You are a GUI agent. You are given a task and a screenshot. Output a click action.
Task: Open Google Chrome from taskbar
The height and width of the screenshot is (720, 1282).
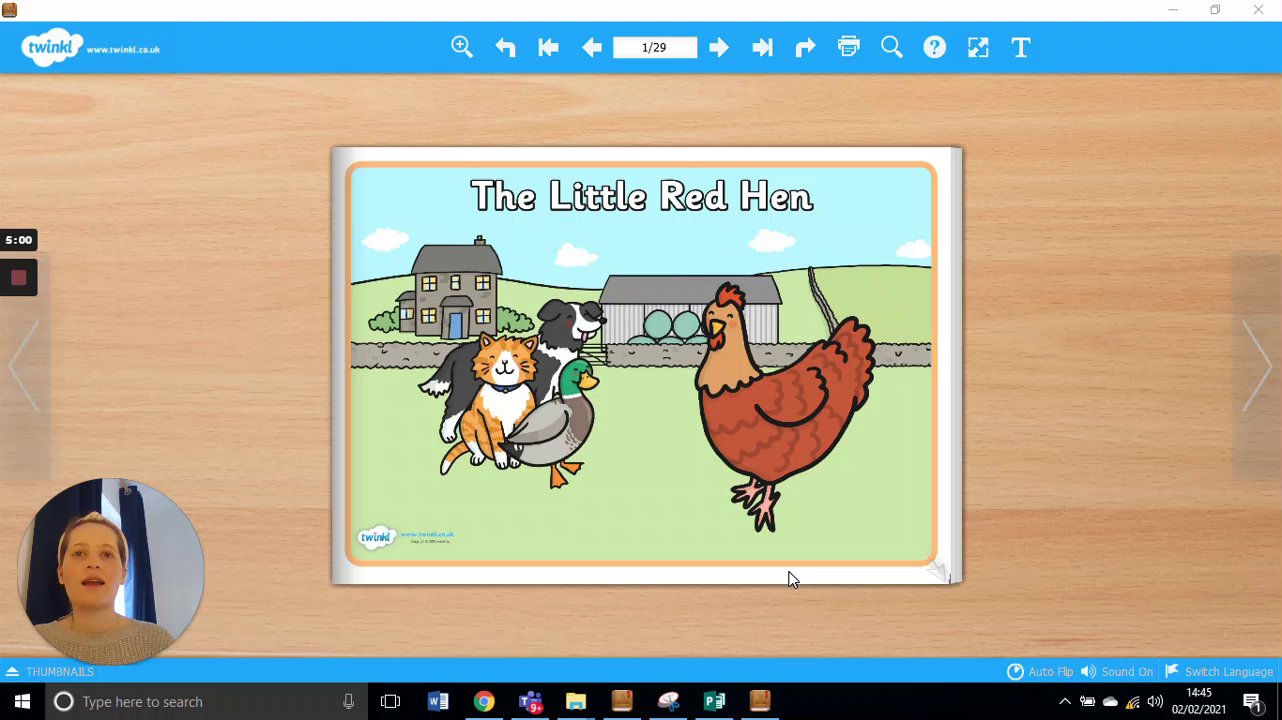483,702
